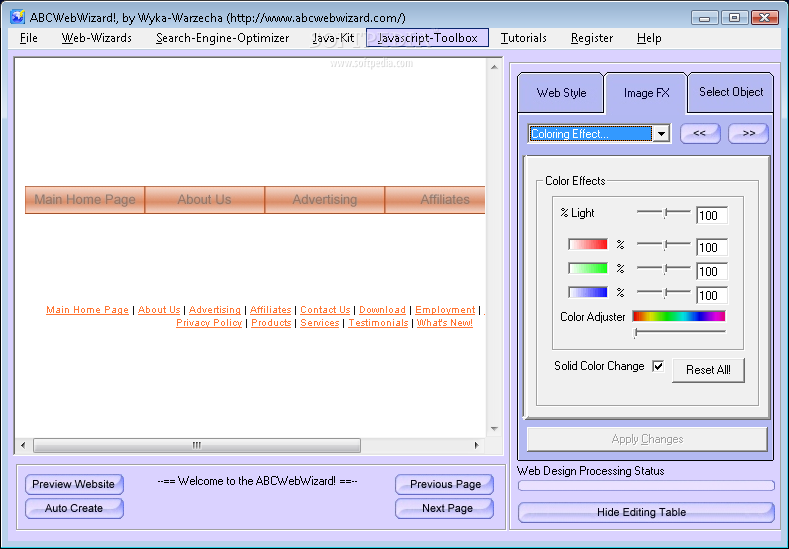Click the preview horizontal scrollbar right arrow

point(477,445)
